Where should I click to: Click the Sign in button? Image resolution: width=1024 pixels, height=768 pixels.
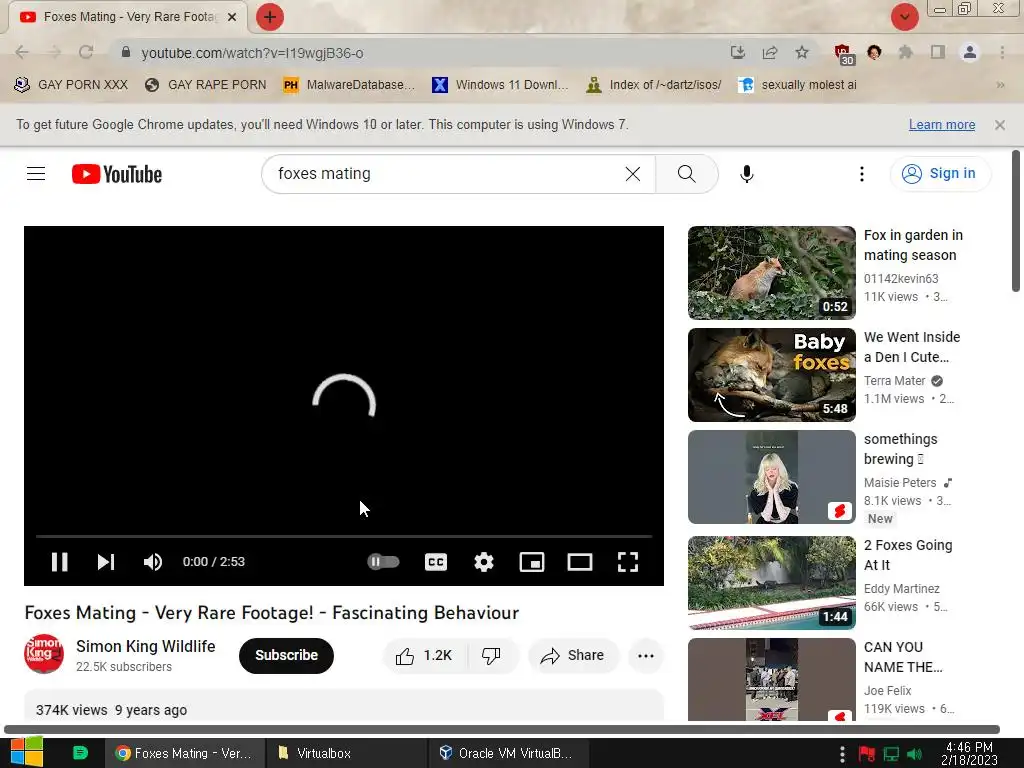coord(939,174)
